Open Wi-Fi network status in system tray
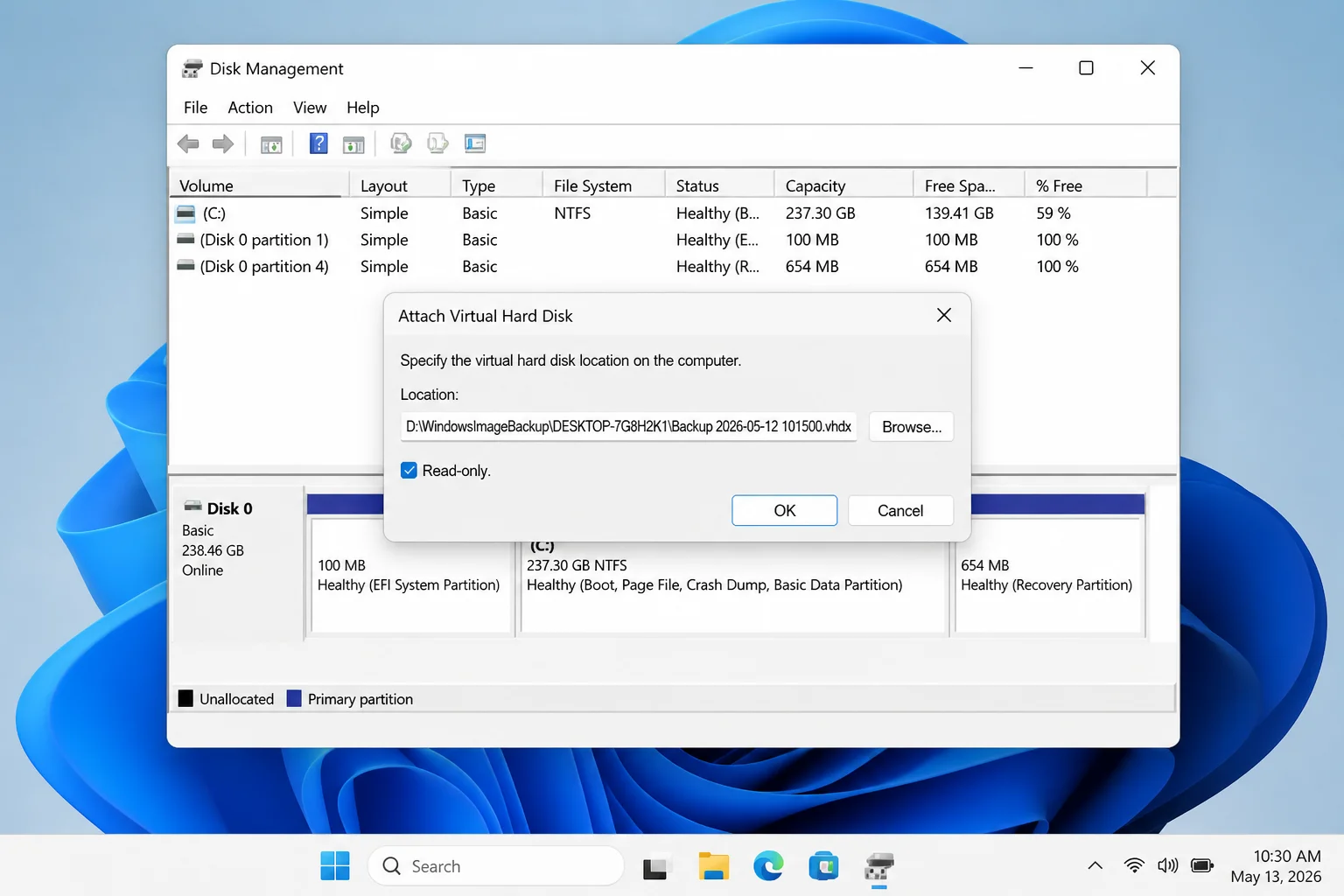Viewport: 1344px width, 896px height. pyautogui.click(x=1134, y=866)
